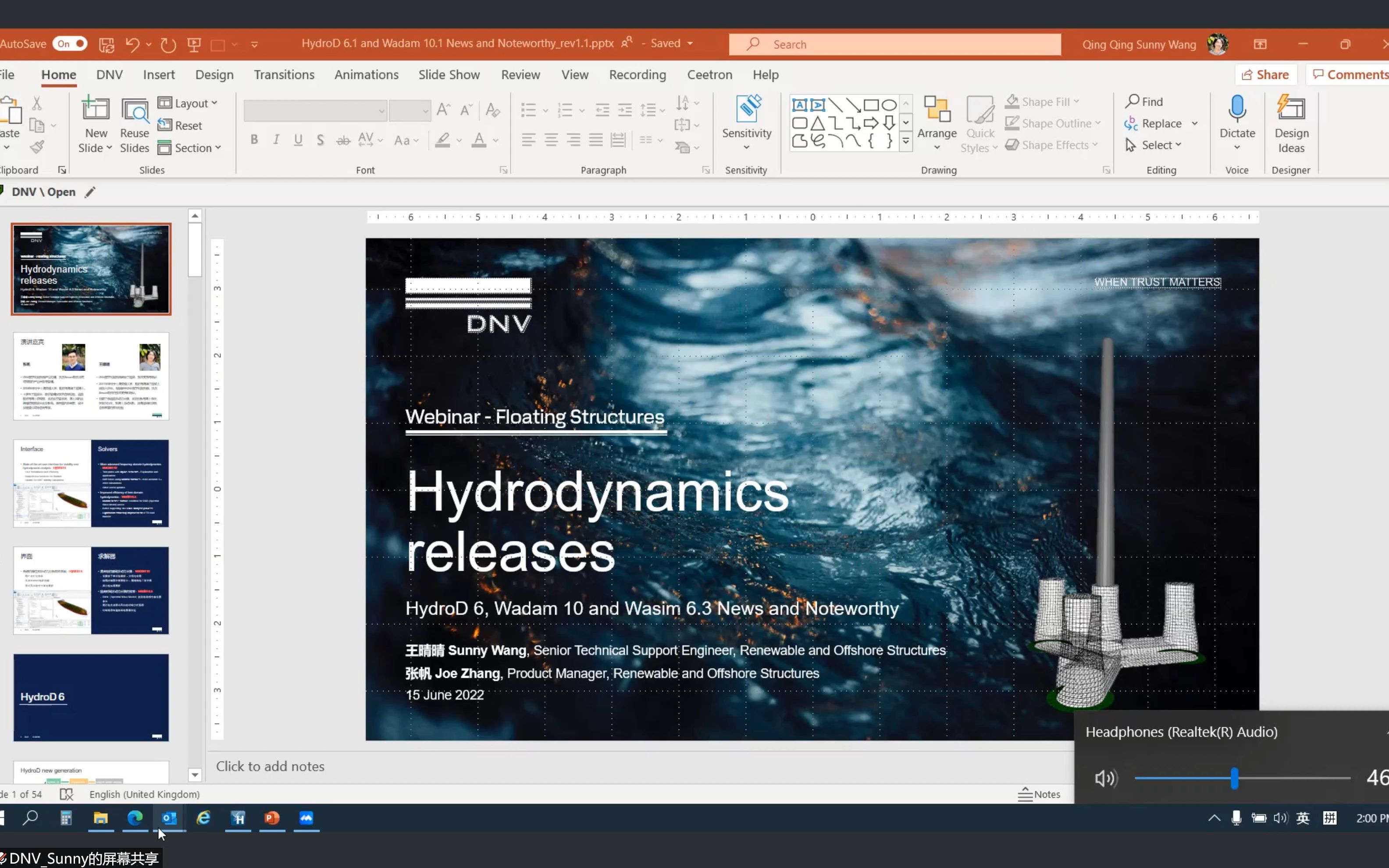
Task: Mute the headphones speaker icon
Action: (1105, 778)
